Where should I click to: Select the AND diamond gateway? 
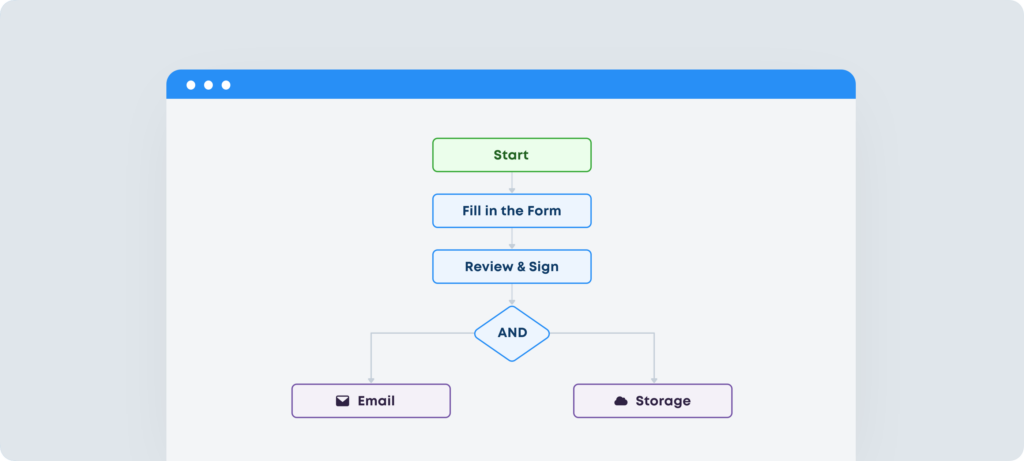click(x=512, y=333)
